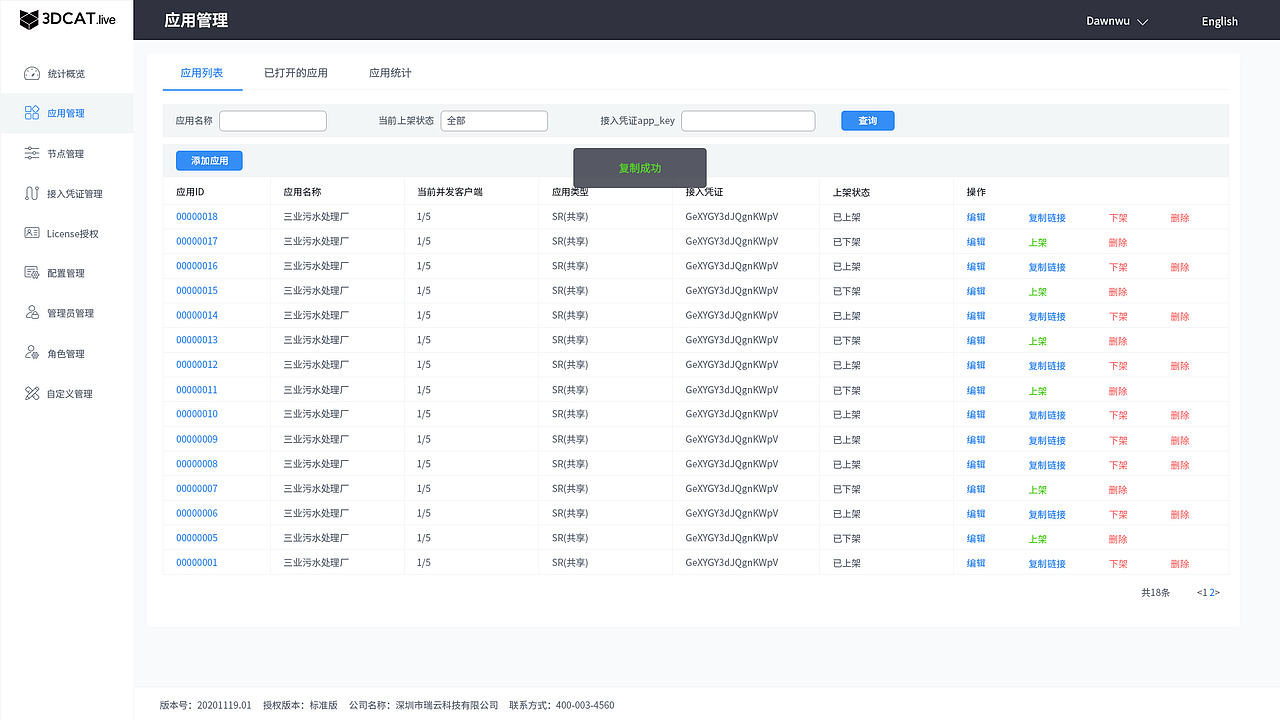Open the 当前上架状态 dropdown
Viewport: 1280px width, 720px height.
[x=494, y=121]
